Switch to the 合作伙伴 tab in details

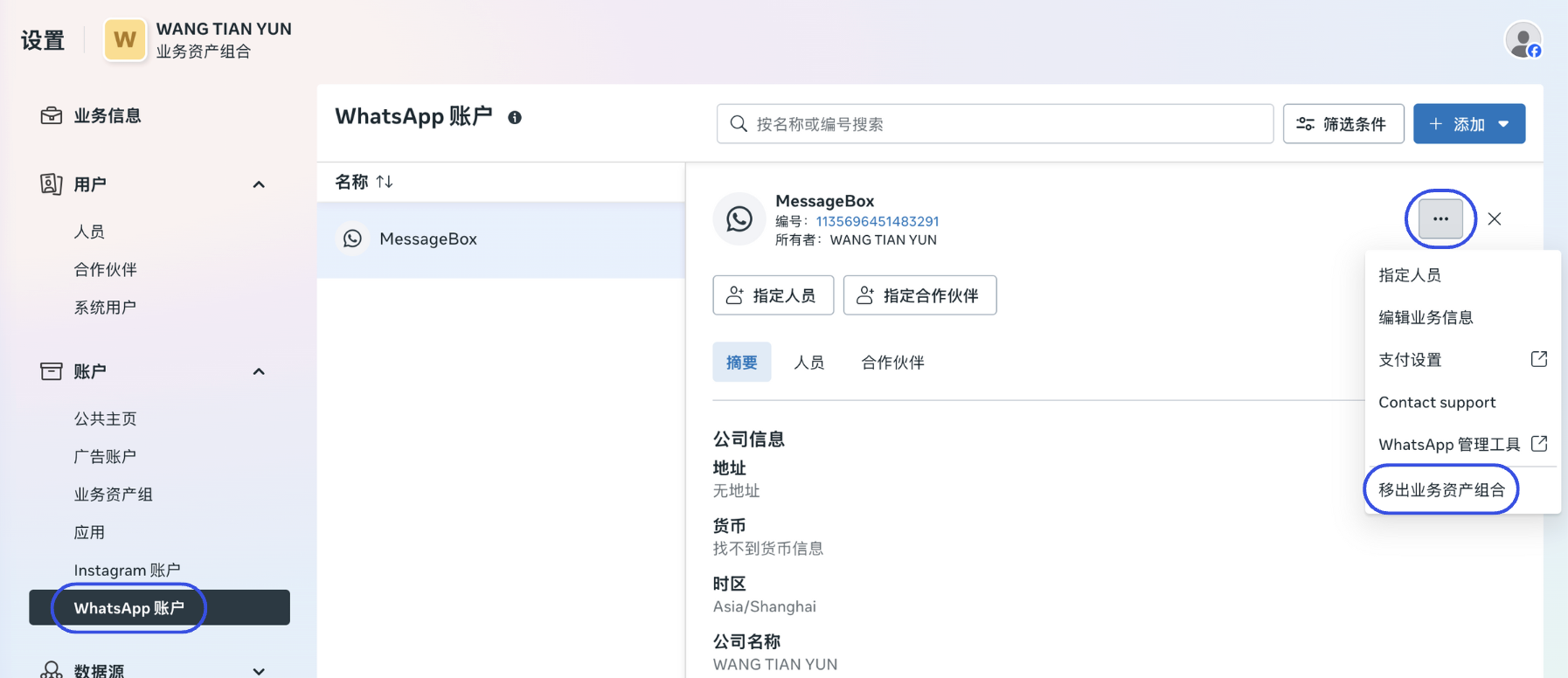[892, 363]
